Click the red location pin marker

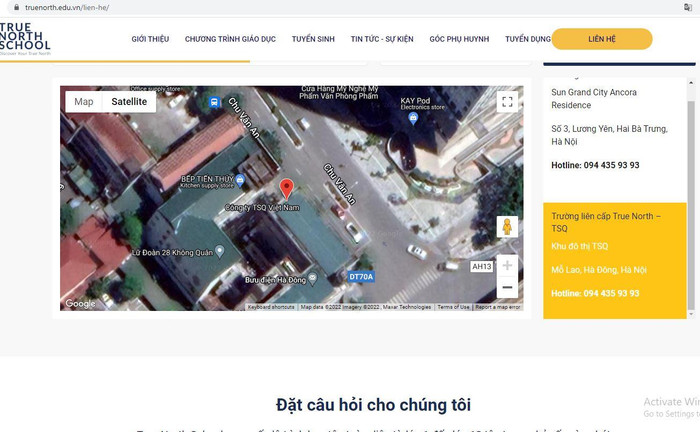(287, 188)
